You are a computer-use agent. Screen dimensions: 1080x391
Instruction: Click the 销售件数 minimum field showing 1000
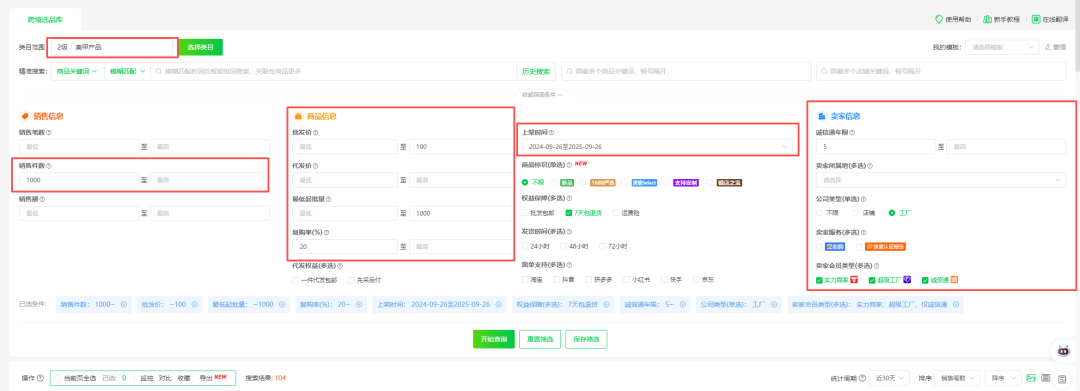coord(79,180)
